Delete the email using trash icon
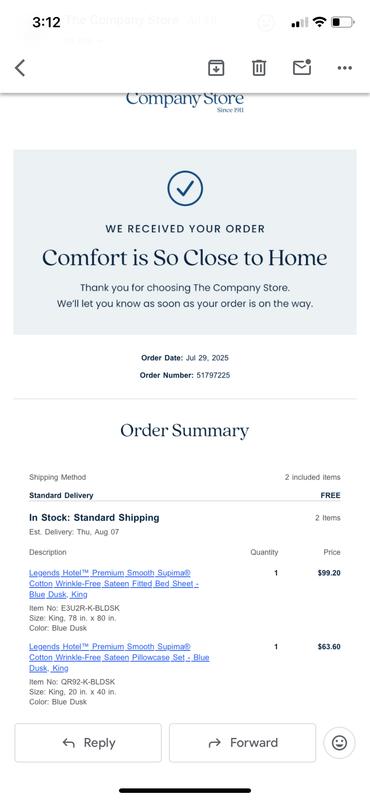 point(259,67)
